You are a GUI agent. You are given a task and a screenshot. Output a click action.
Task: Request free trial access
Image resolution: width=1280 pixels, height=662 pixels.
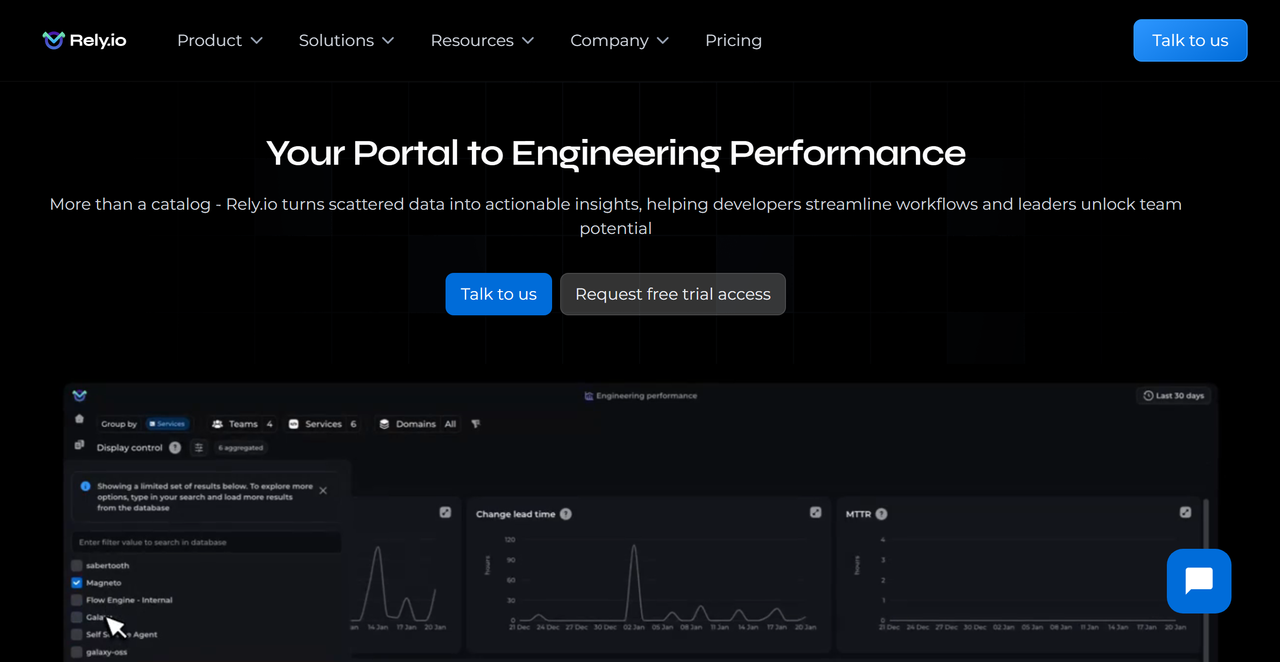[673, 294]
